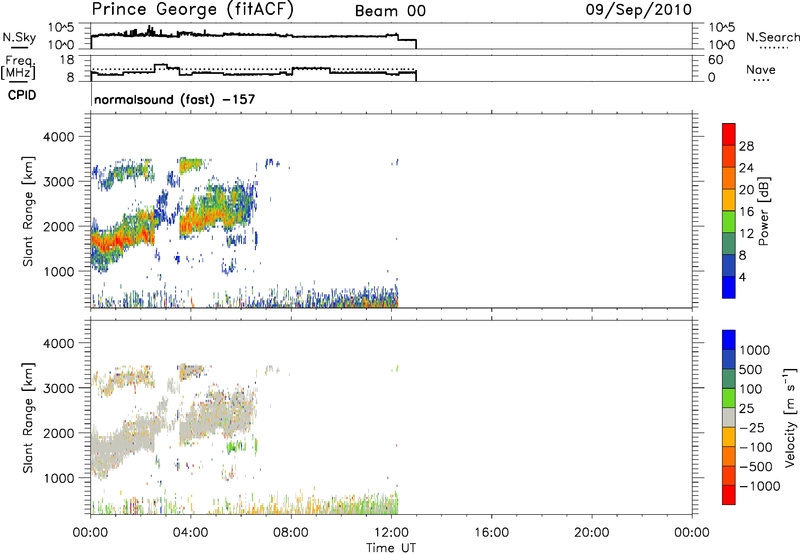Click the "Power [dB]" color bar title
This screenshot has height=554, width=800.
(x=764, y=211)
